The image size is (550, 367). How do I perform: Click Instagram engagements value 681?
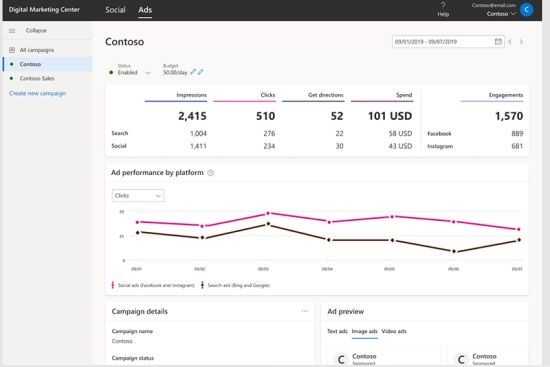517,146
